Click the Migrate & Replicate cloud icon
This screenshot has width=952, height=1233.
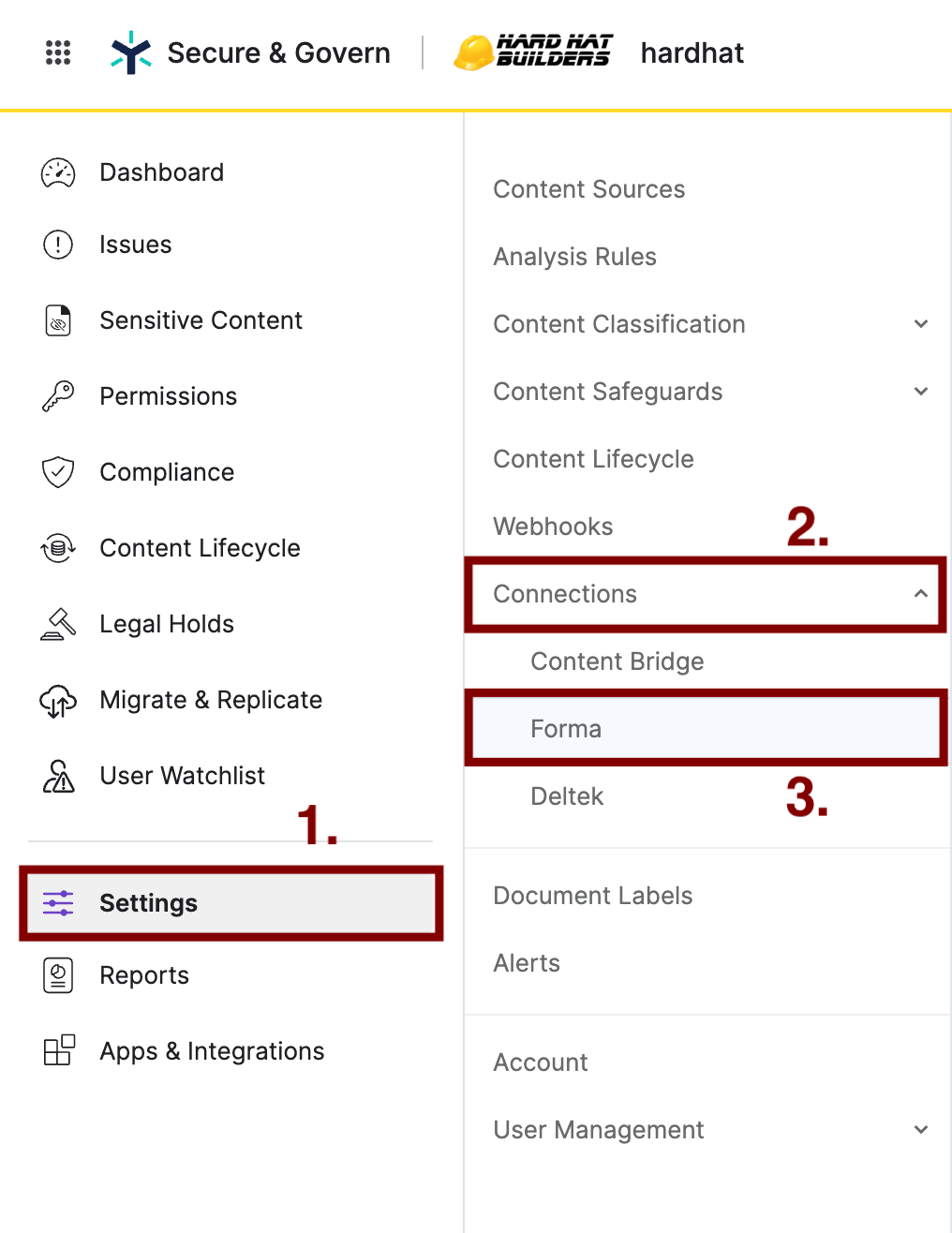coord(58,700)
